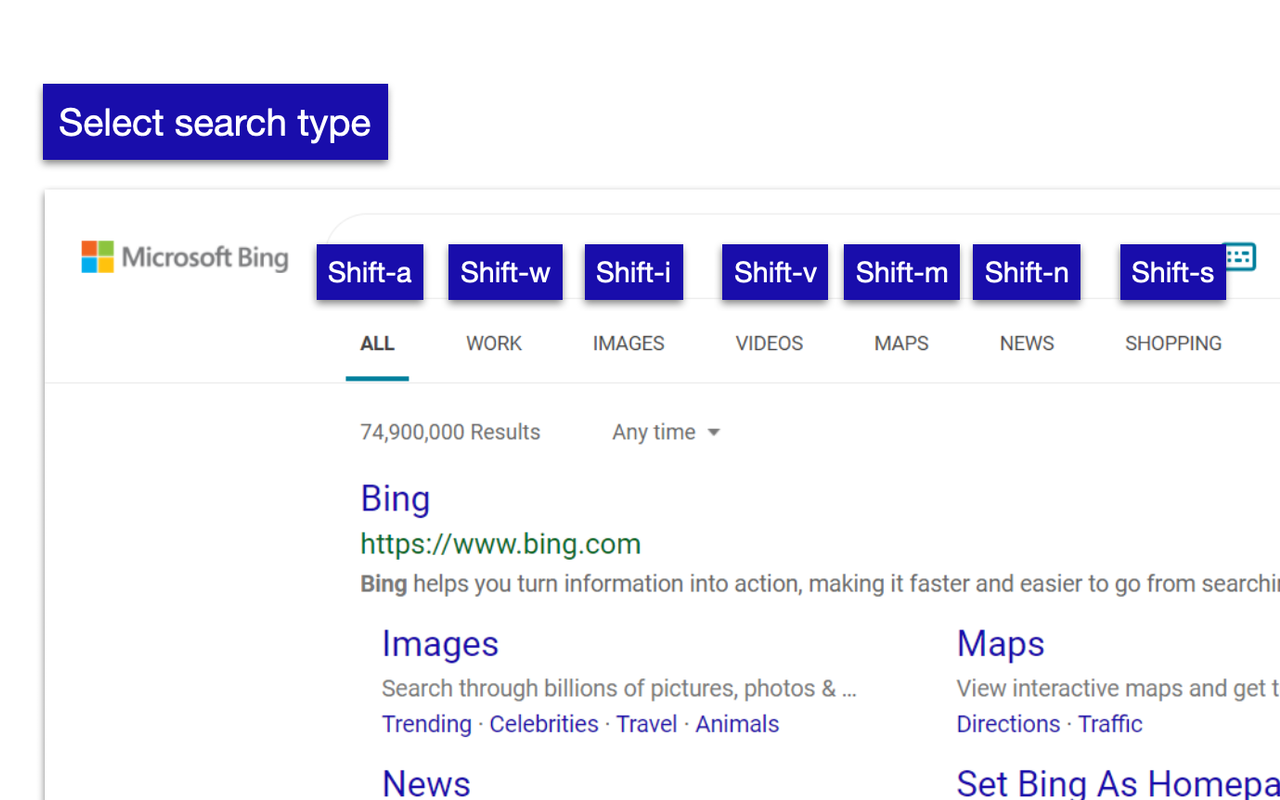This screenshot has width=1280, height=800.
Task: Follow the Traffic link under Maps
Action: point(1110,724)
